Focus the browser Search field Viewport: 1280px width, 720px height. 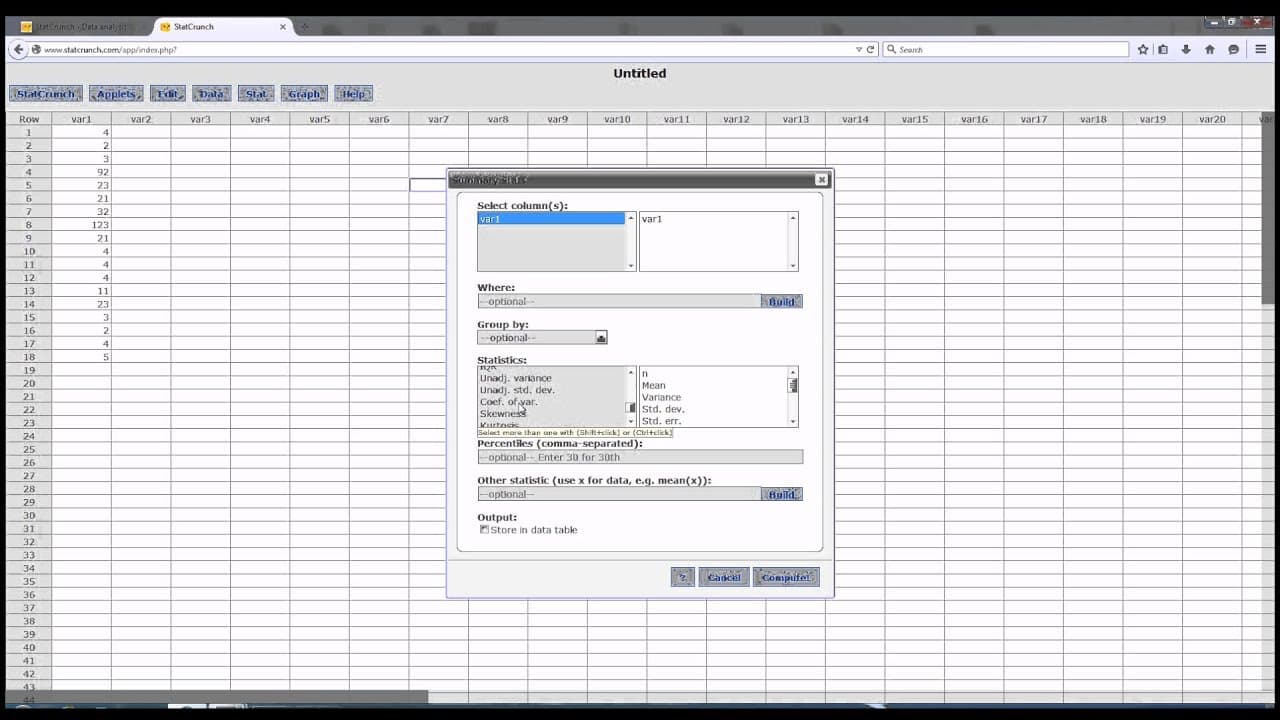(1005, 49)
